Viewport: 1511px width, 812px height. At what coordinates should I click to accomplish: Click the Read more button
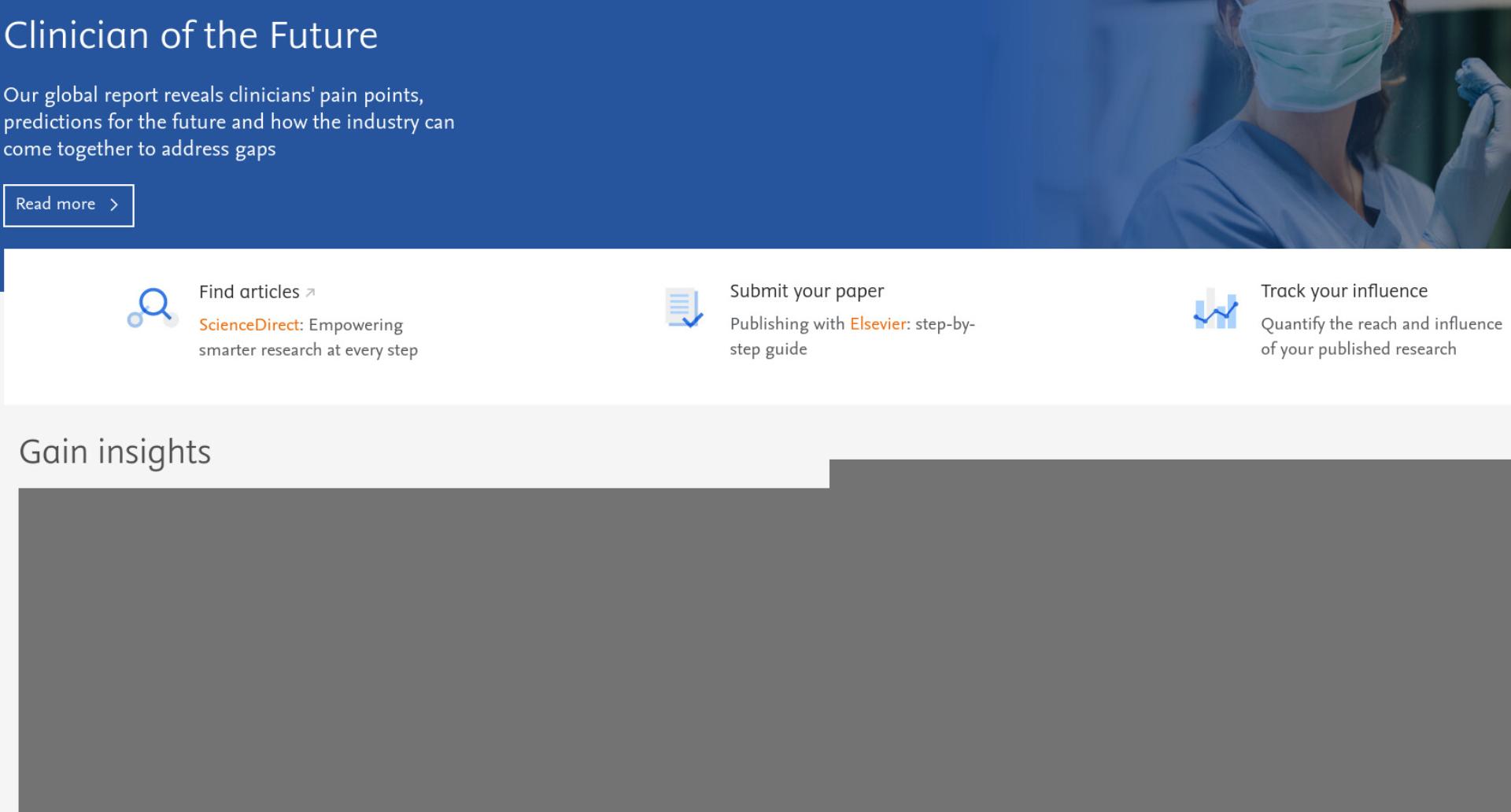pos(68,205)
